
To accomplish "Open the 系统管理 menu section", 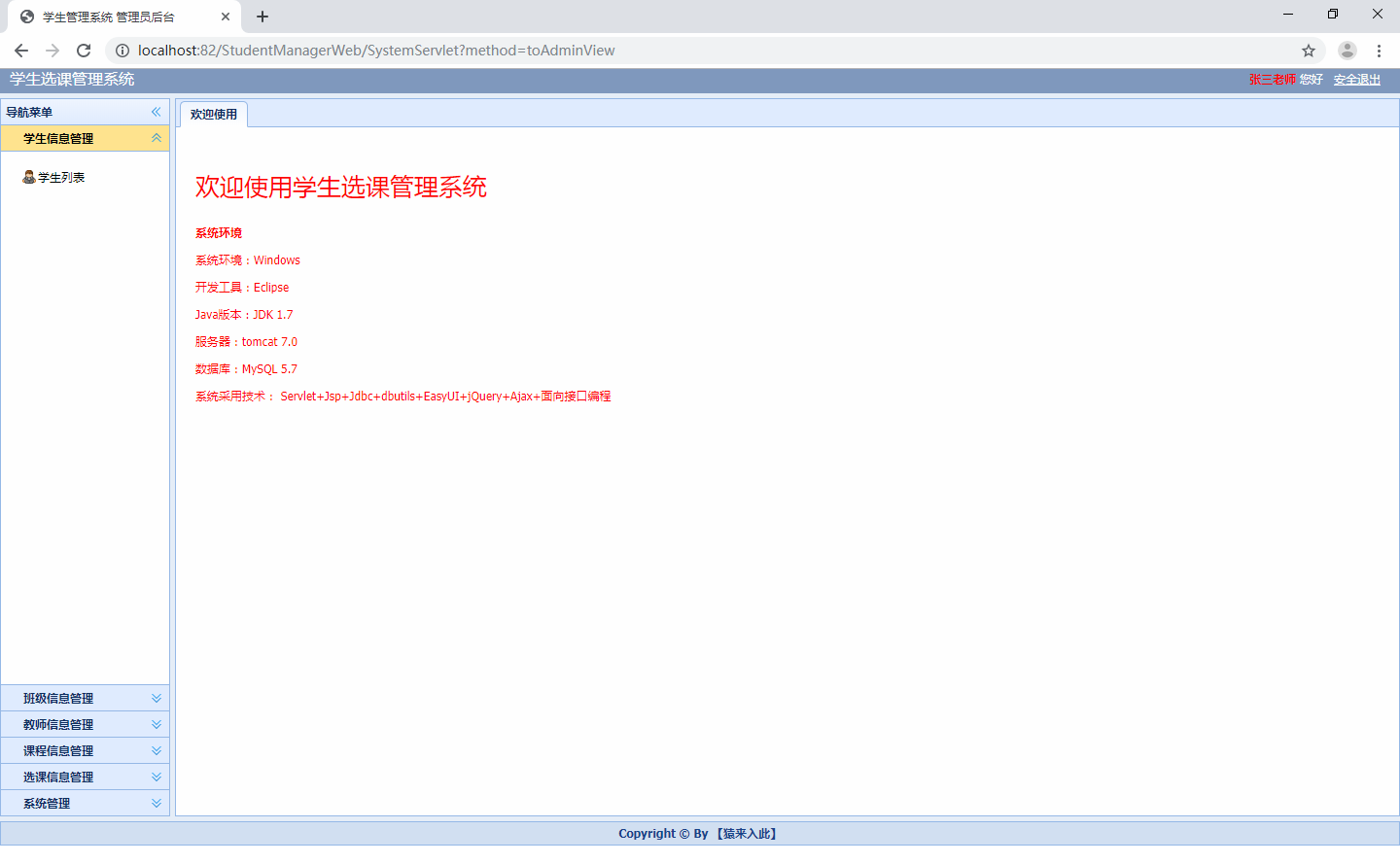I will (x=85, y=803).
